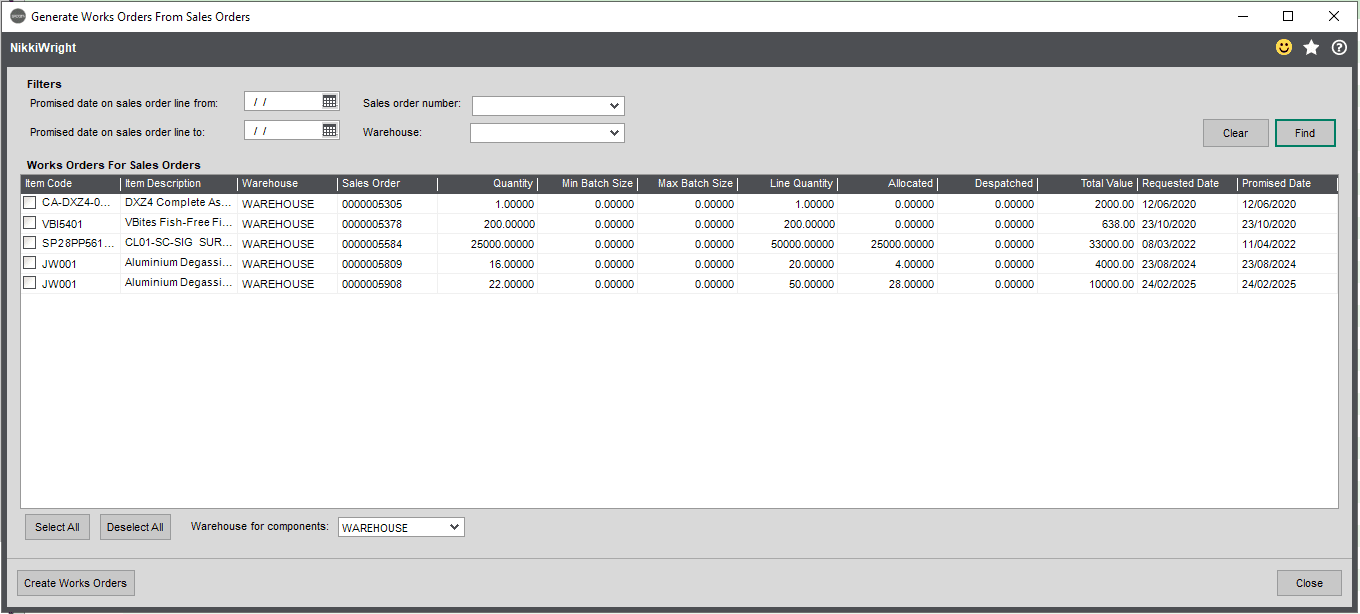Sort by the Item Code column header
Screen dimensions: 1360x614
point(71,183)
